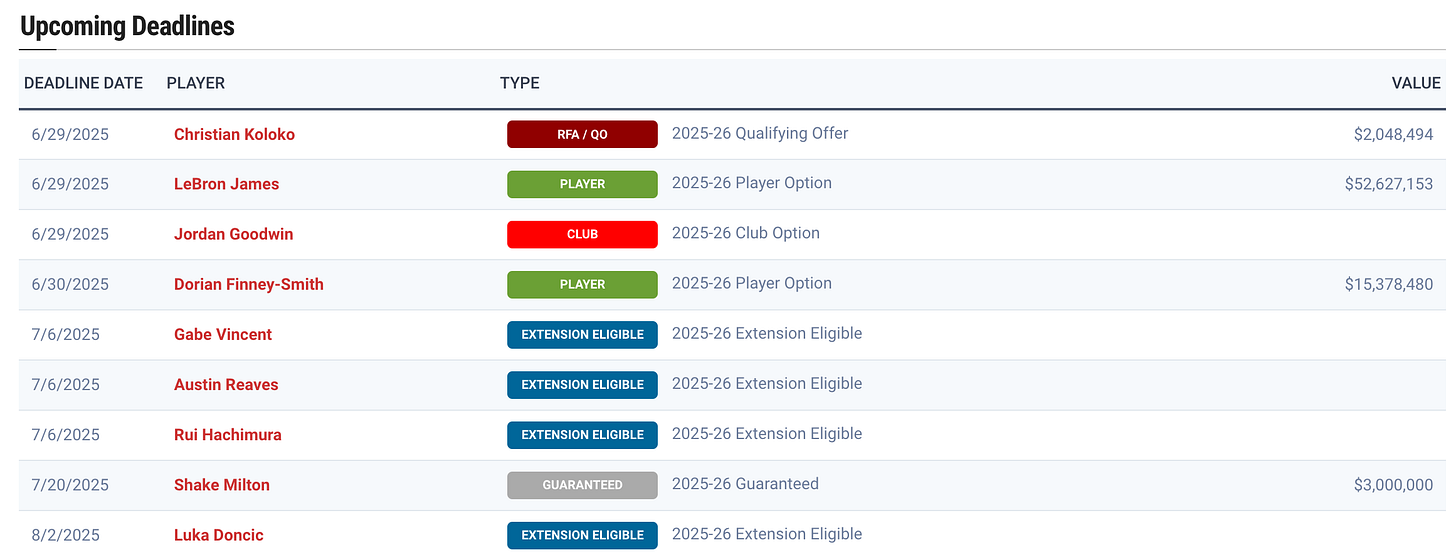Open Austin Reaves player link

tap(226, 384)
